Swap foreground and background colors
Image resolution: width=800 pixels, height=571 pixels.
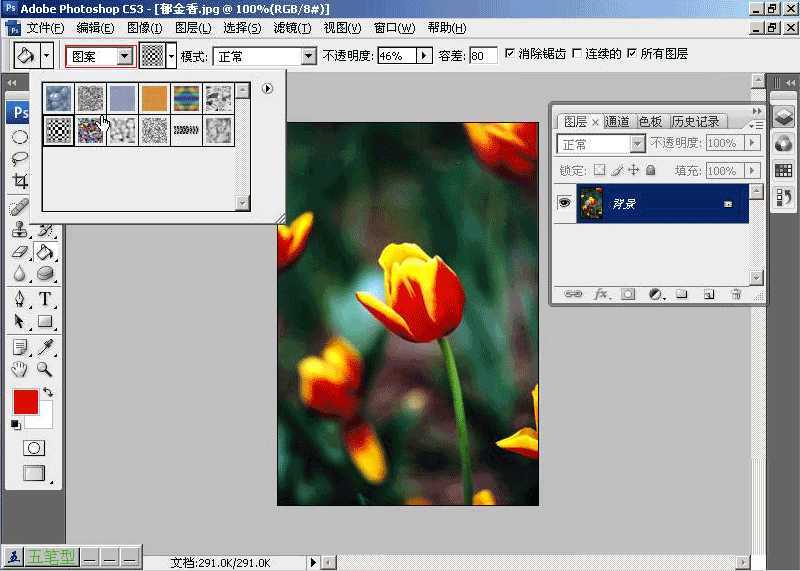[47, 392]
